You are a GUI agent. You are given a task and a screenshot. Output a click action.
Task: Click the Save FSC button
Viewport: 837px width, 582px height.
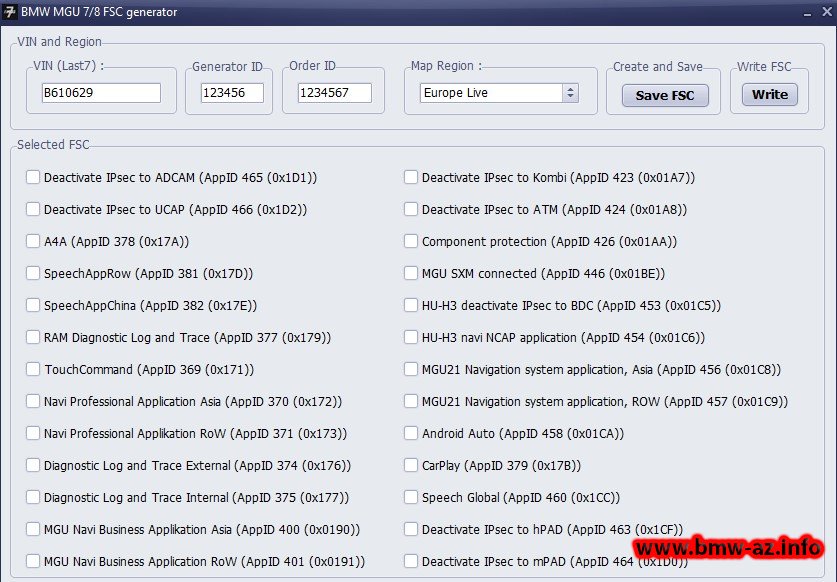pyautogui.click(x=664, y=95)
